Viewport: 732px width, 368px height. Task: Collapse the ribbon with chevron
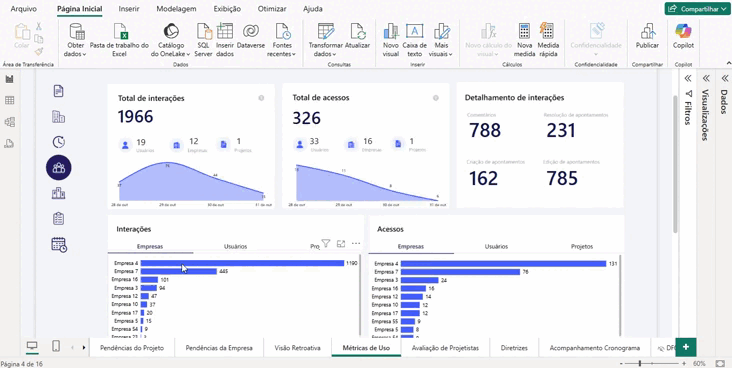coord(728,63)
